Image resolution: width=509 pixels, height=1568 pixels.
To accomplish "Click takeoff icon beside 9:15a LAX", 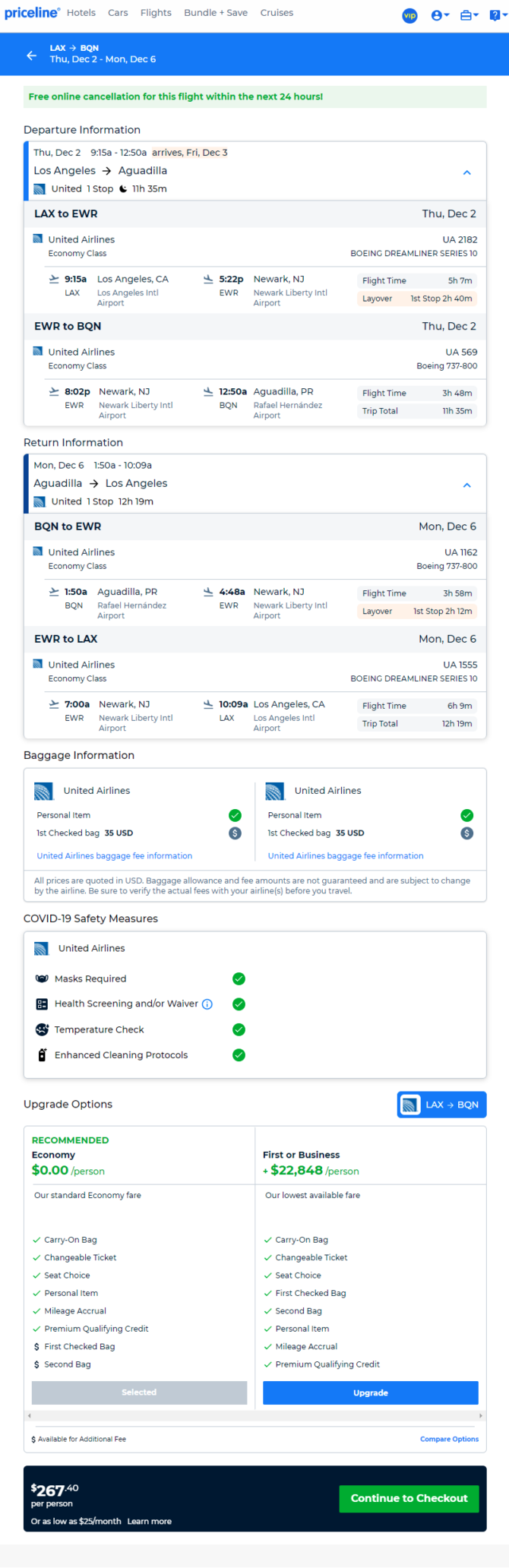I will (54, 280).
